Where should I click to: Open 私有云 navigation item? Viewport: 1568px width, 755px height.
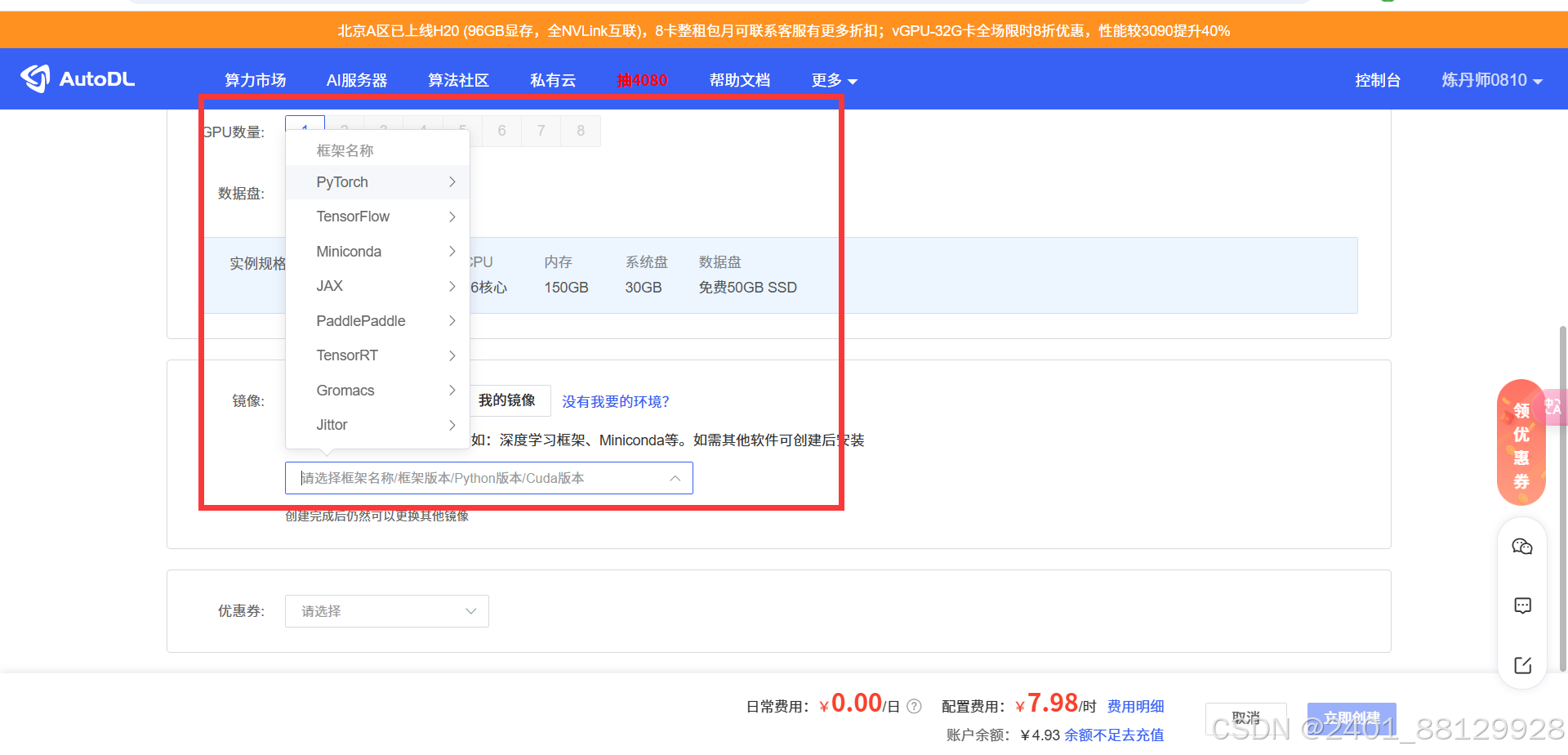coord(553,80)
